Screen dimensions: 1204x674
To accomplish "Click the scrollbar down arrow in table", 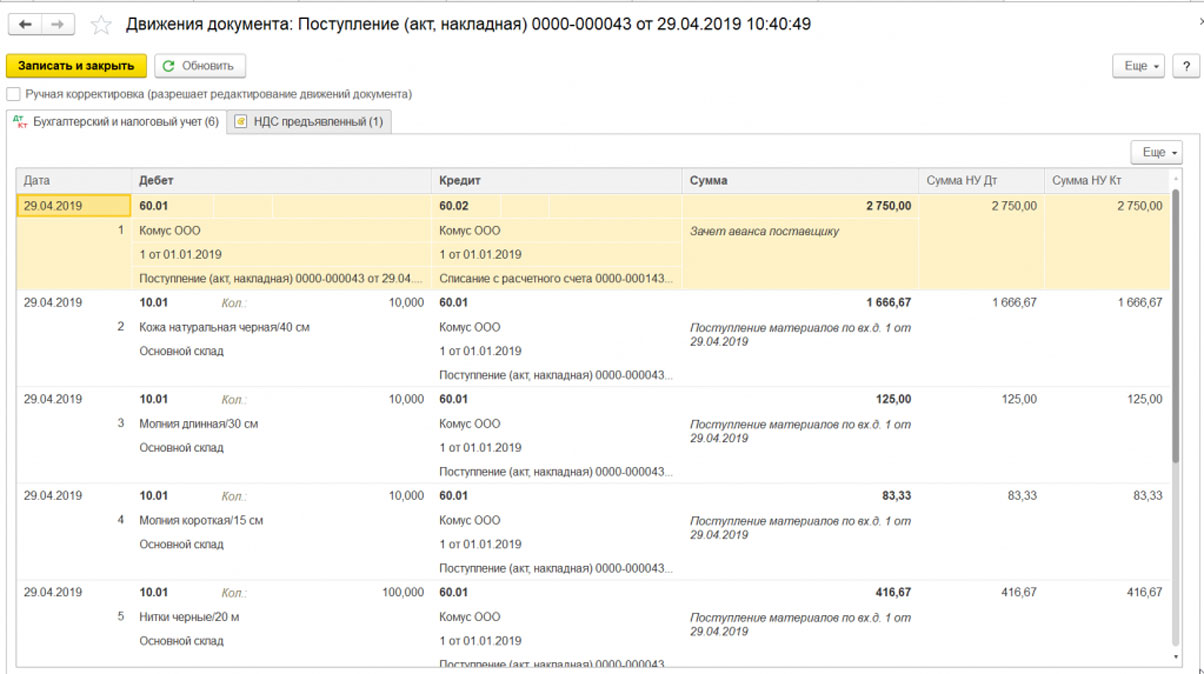I will coord(1175,657).
